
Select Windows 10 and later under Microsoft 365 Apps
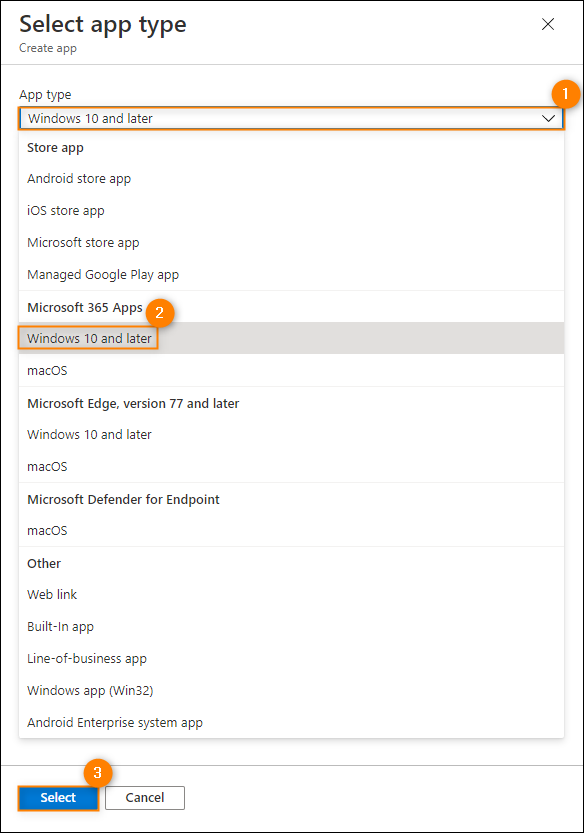(291, 338)
